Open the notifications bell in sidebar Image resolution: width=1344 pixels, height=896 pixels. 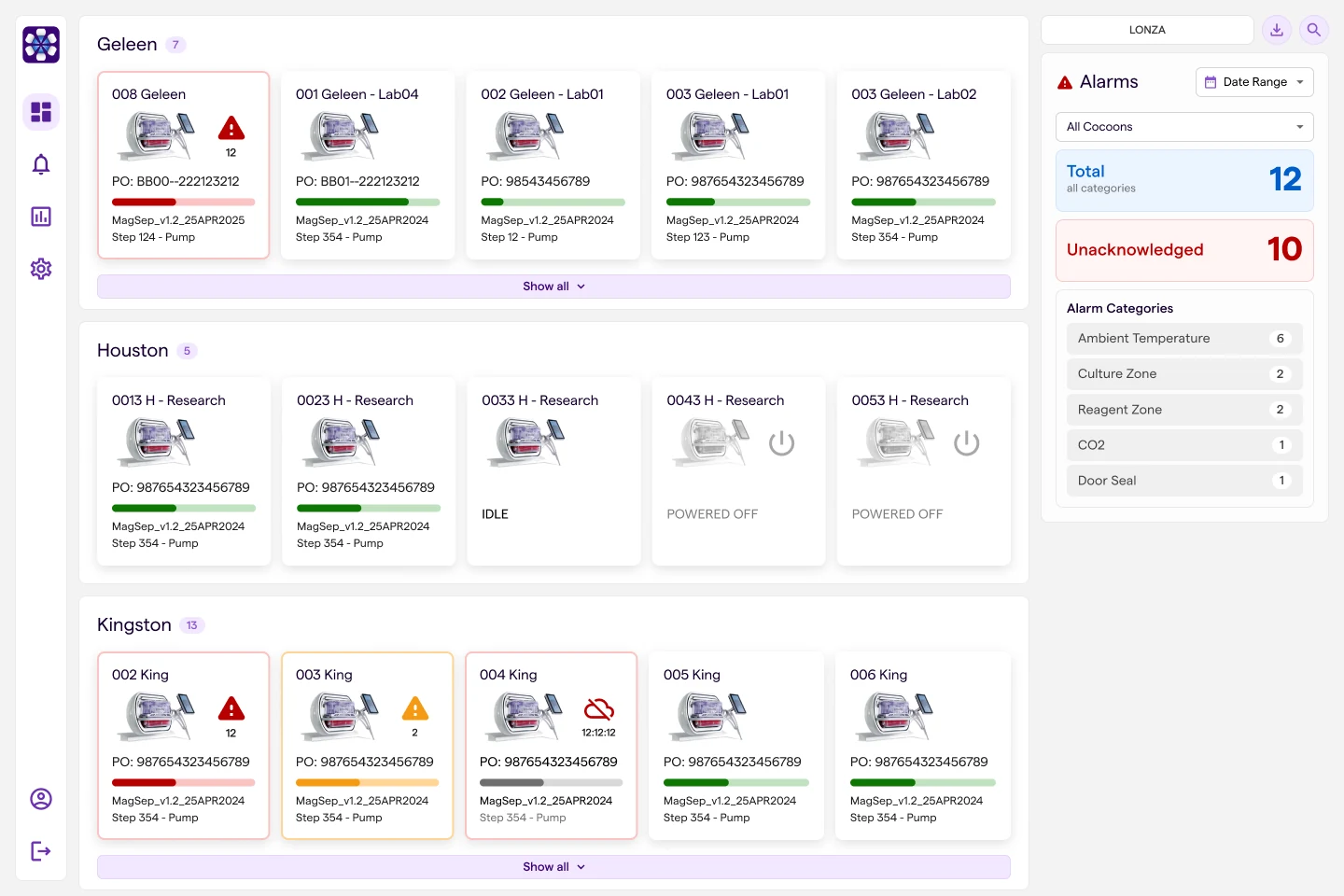41,164
